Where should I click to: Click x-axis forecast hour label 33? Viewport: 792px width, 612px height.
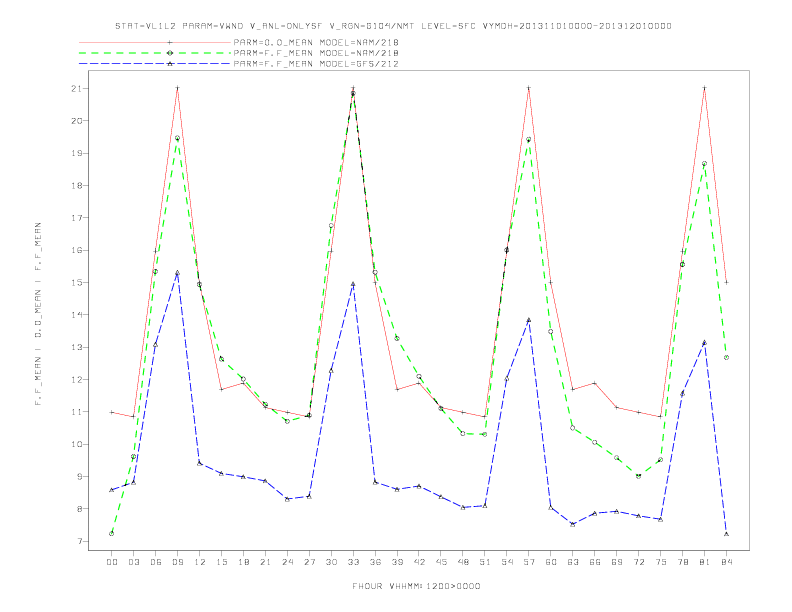(x=353, y=562)
